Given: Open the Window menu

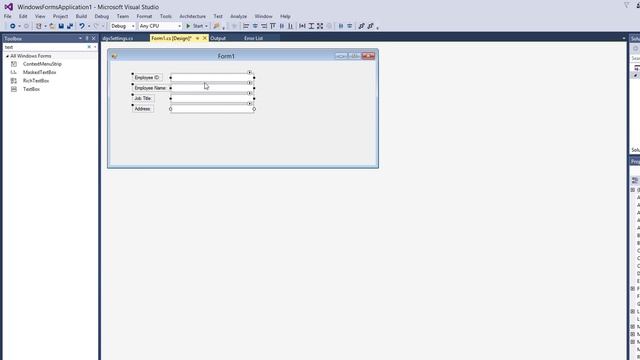Looking at the screenshot, I should click(x=263, y=16).
